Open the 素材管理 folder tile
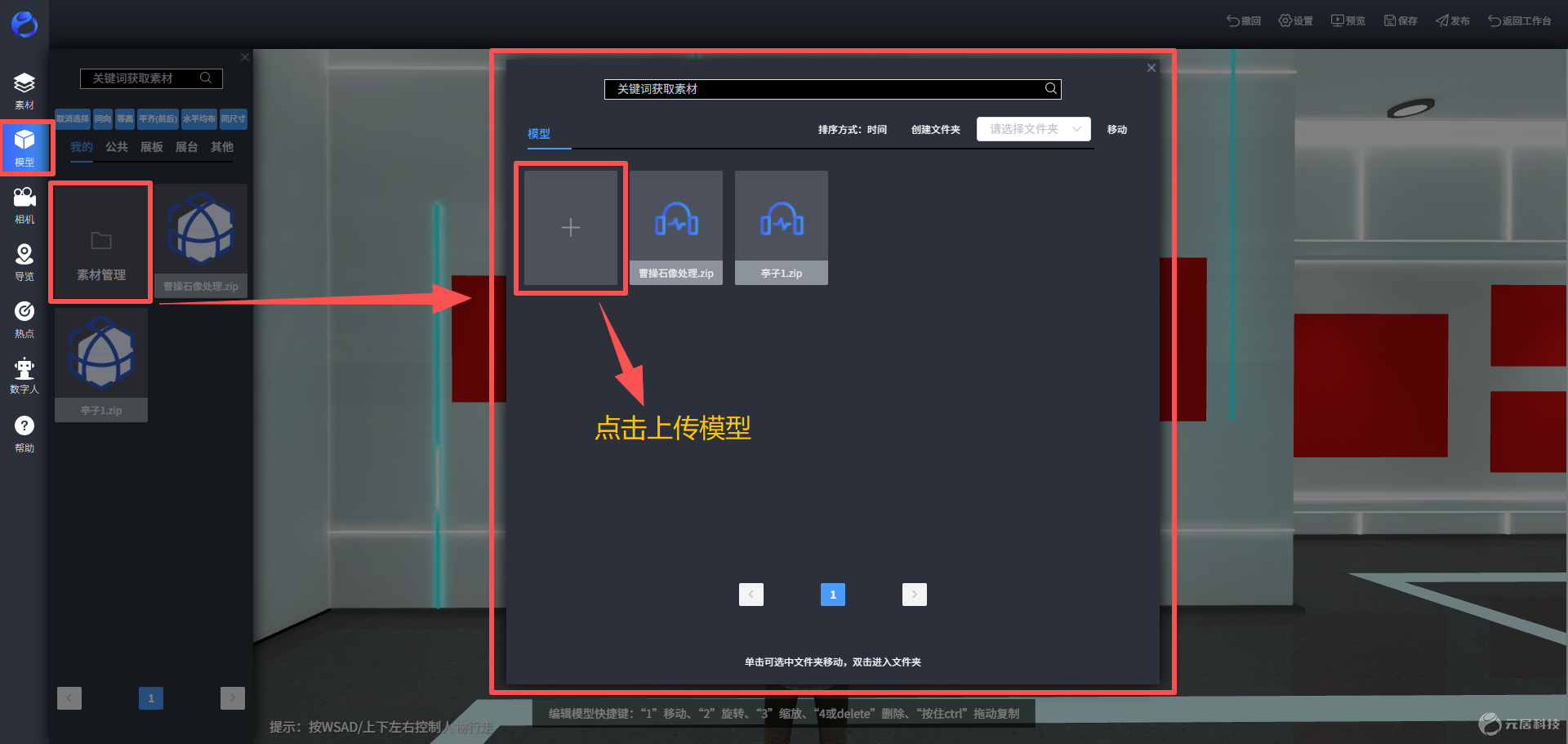Viewport: 1568px width, 744px height. click(x=101, y=241)
